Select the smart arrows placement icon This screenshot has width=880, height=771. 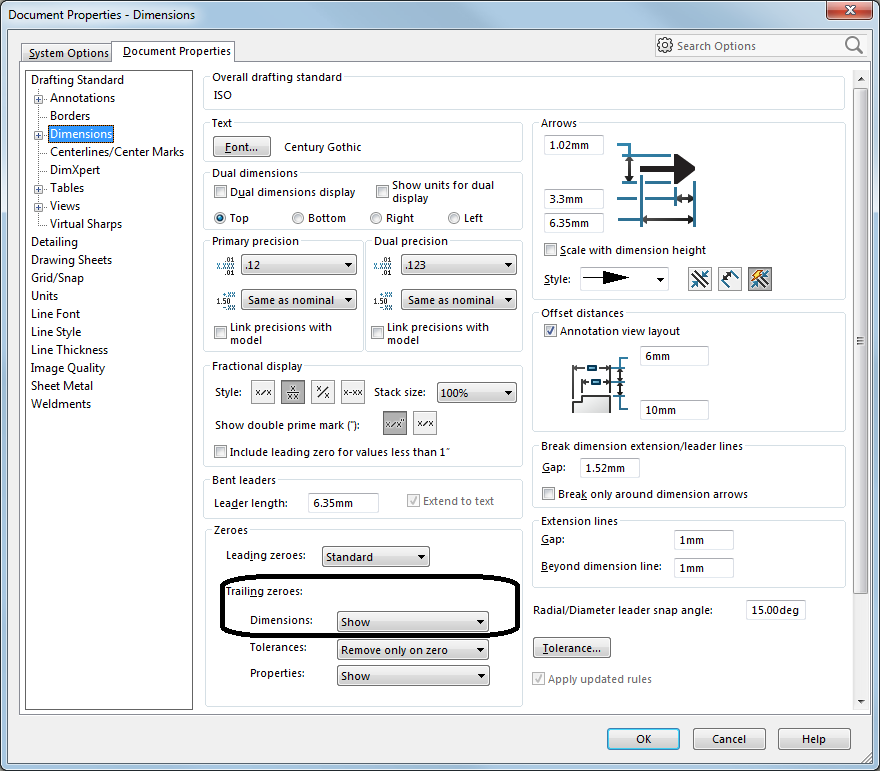pyautogui.click(x=760, y=280)
